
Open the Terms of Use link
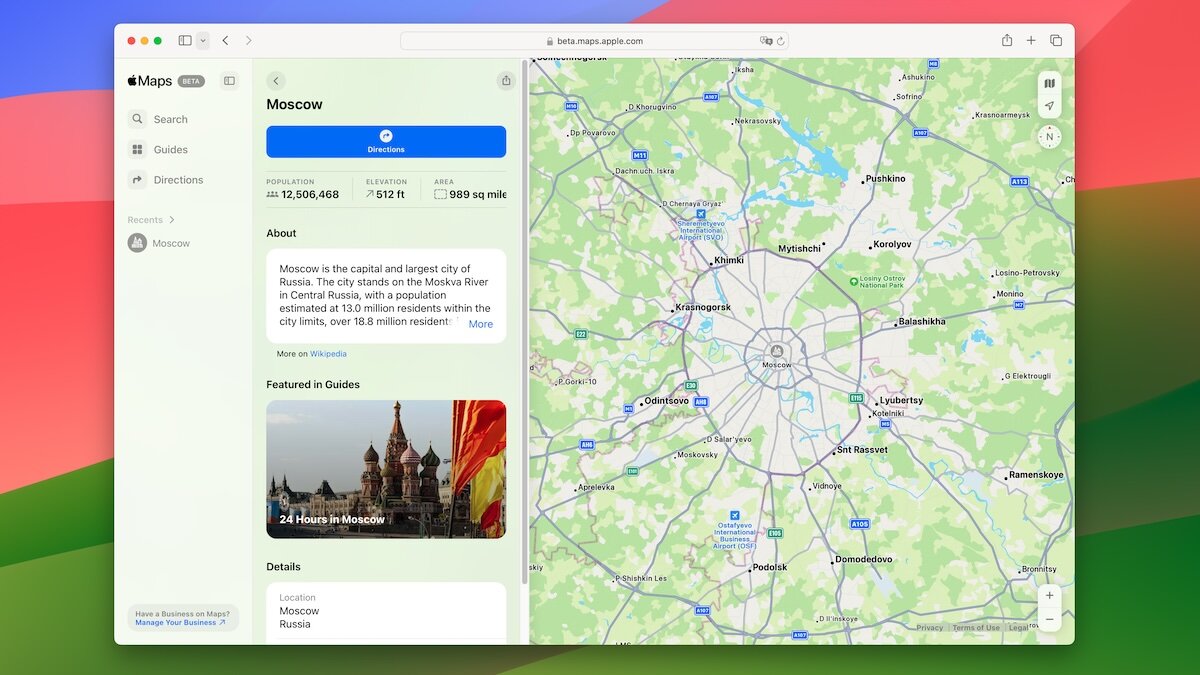[976, 628]
